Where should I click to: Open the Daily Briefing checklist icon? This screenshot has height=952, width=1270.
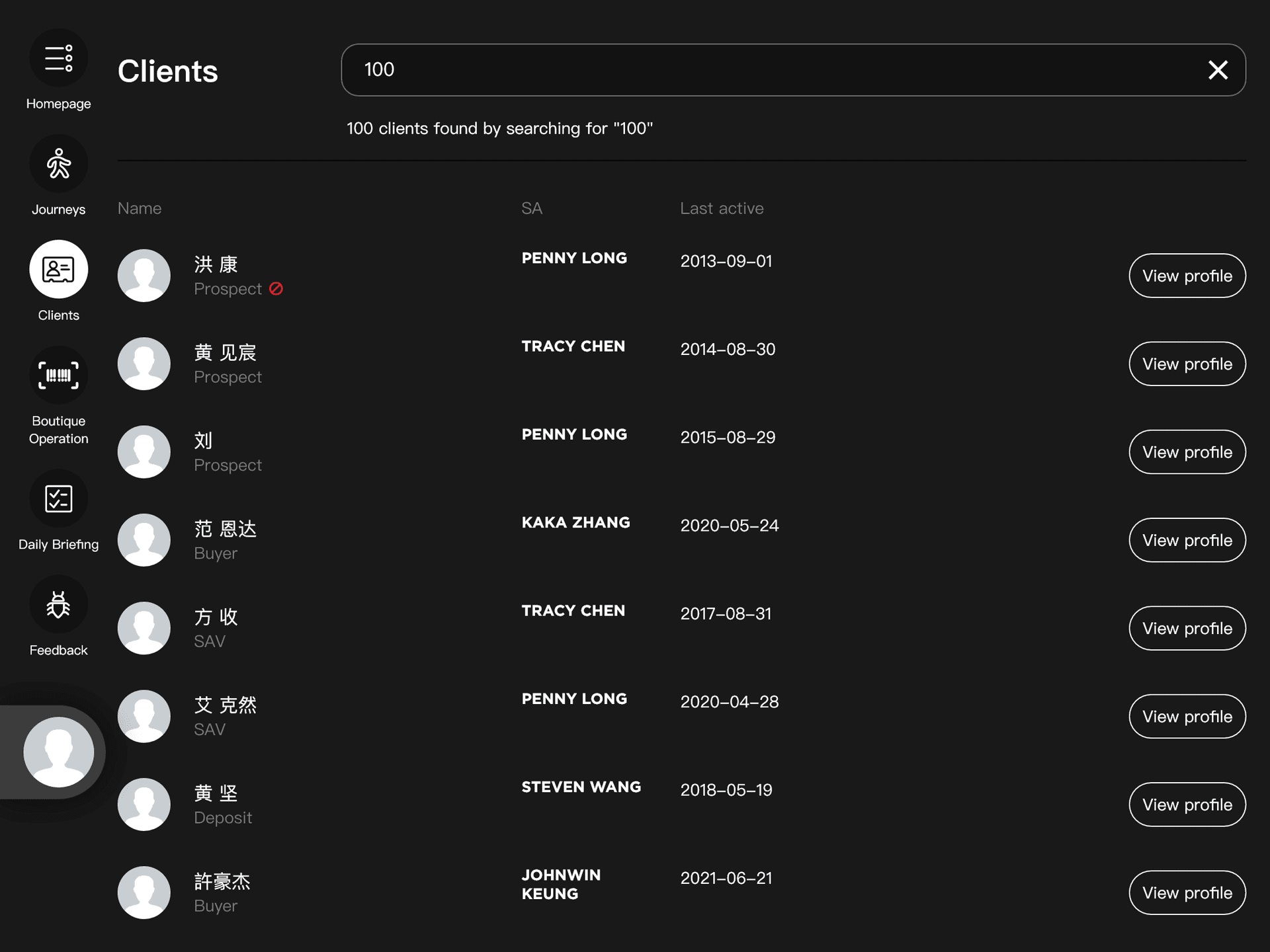click(58, 498)
